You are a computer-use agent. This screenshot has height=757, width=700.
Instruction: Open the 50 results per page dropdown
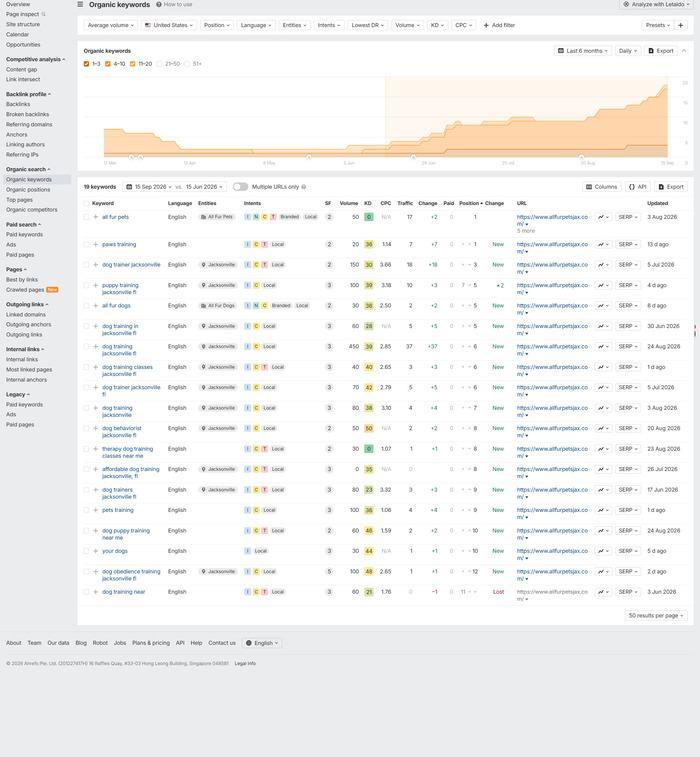(x=656, y=616)
